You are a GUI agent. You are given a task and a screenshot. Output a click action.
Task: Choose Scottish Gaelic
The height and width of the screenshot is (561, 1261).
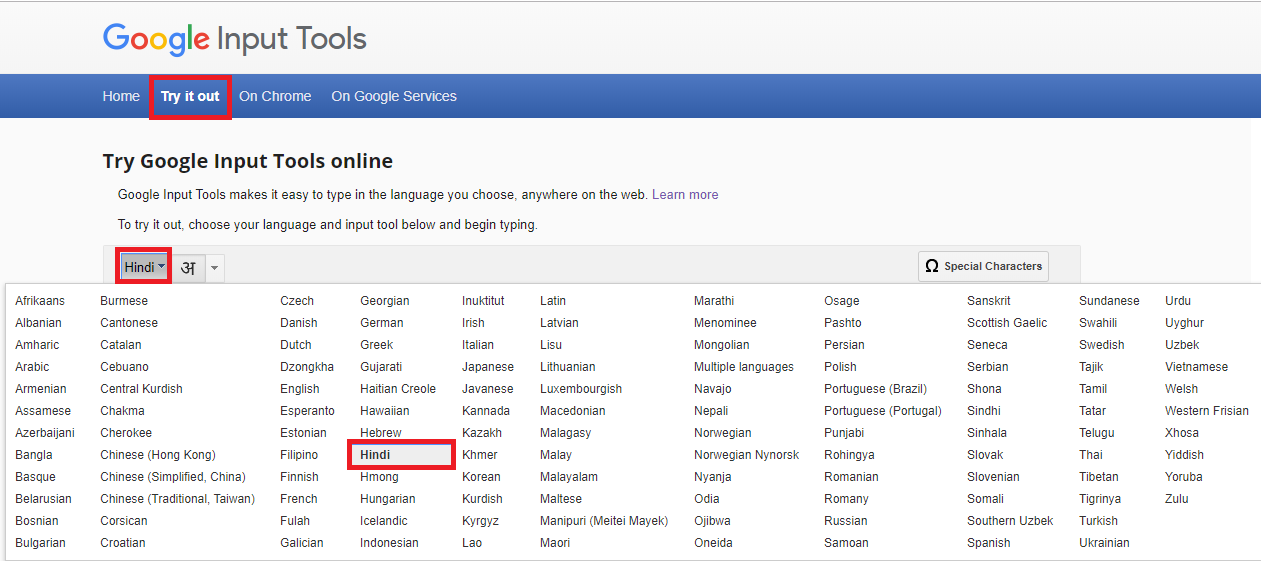click(1007, 322)
